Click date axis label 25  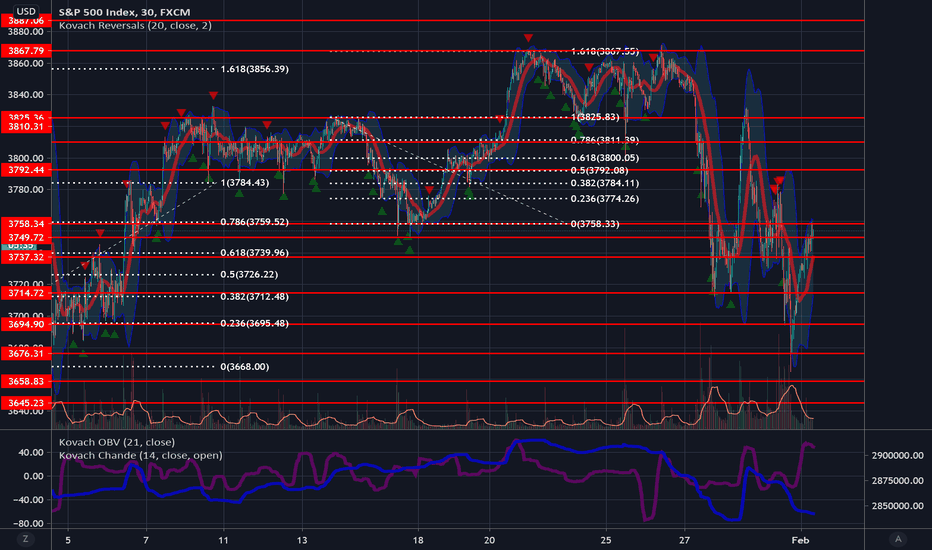pos(606,540)
